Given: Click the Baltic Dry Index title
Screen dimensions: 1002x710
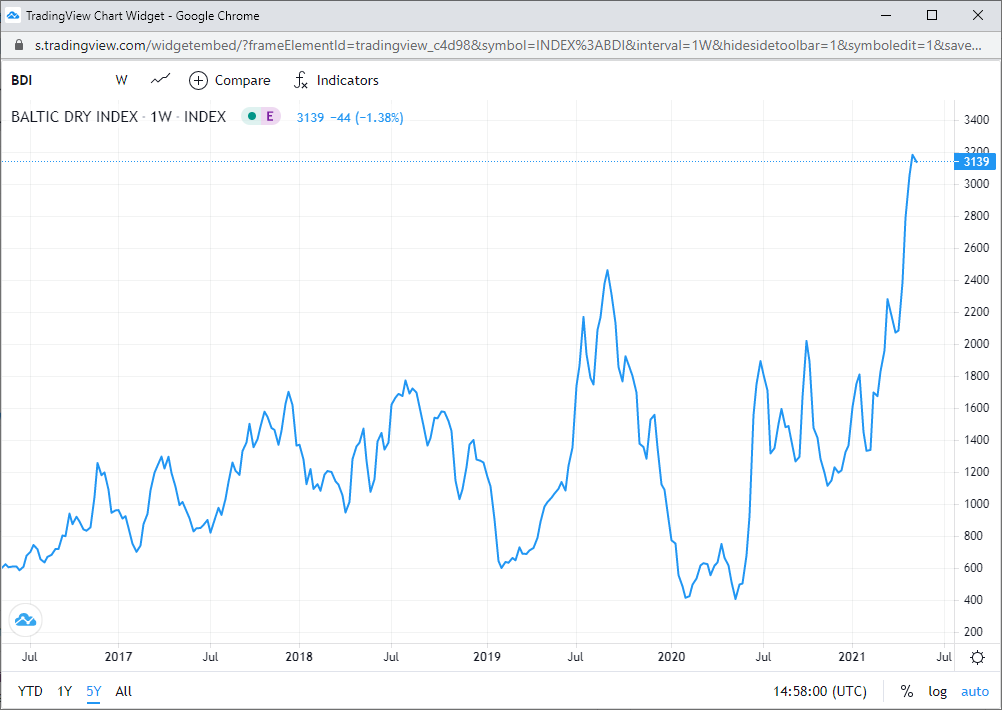Looking at the screenshot, I should pos(74,117).
